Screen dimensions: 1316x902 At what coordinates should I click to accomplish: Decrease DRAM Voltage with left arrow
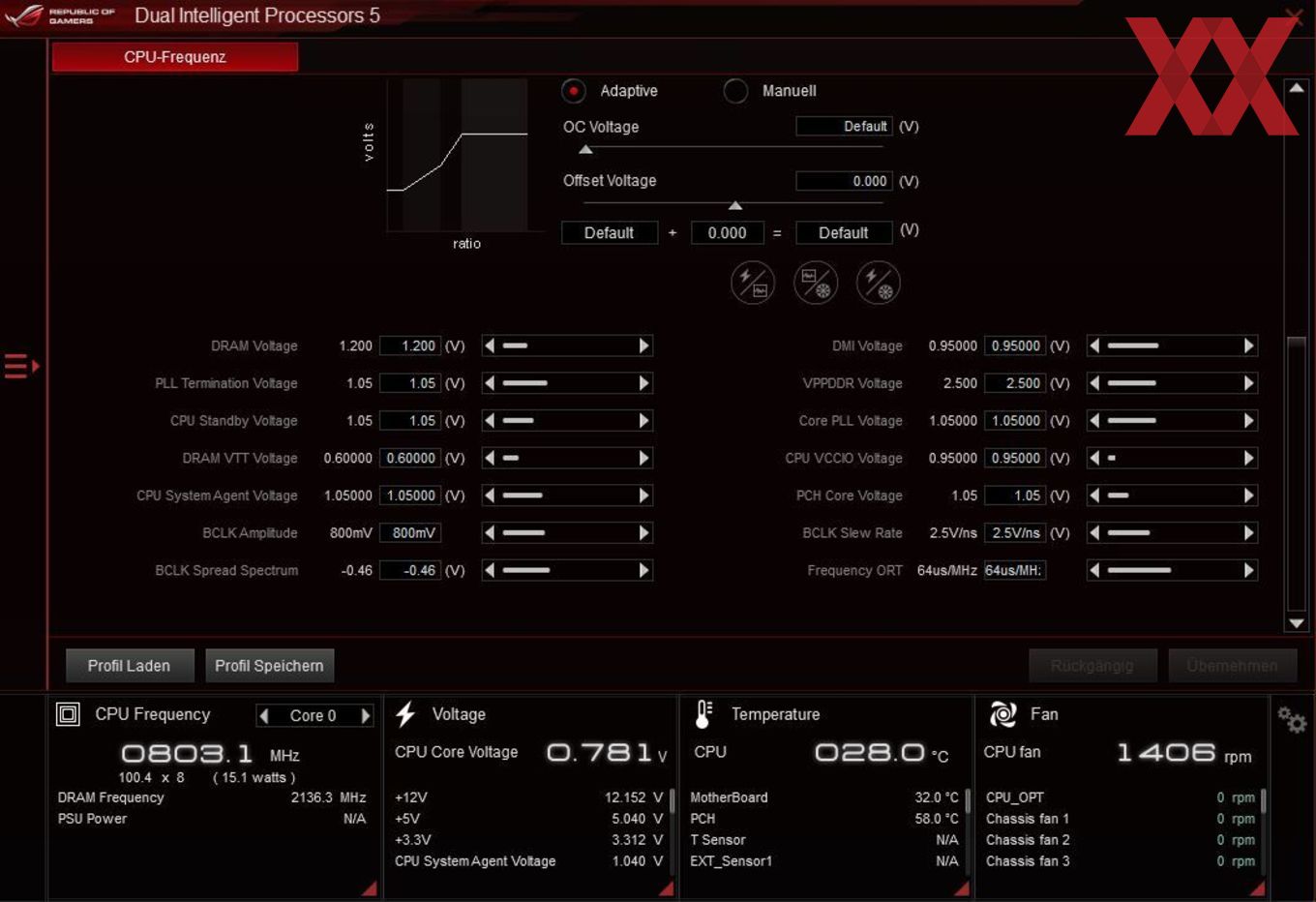(x=490, y=346)
